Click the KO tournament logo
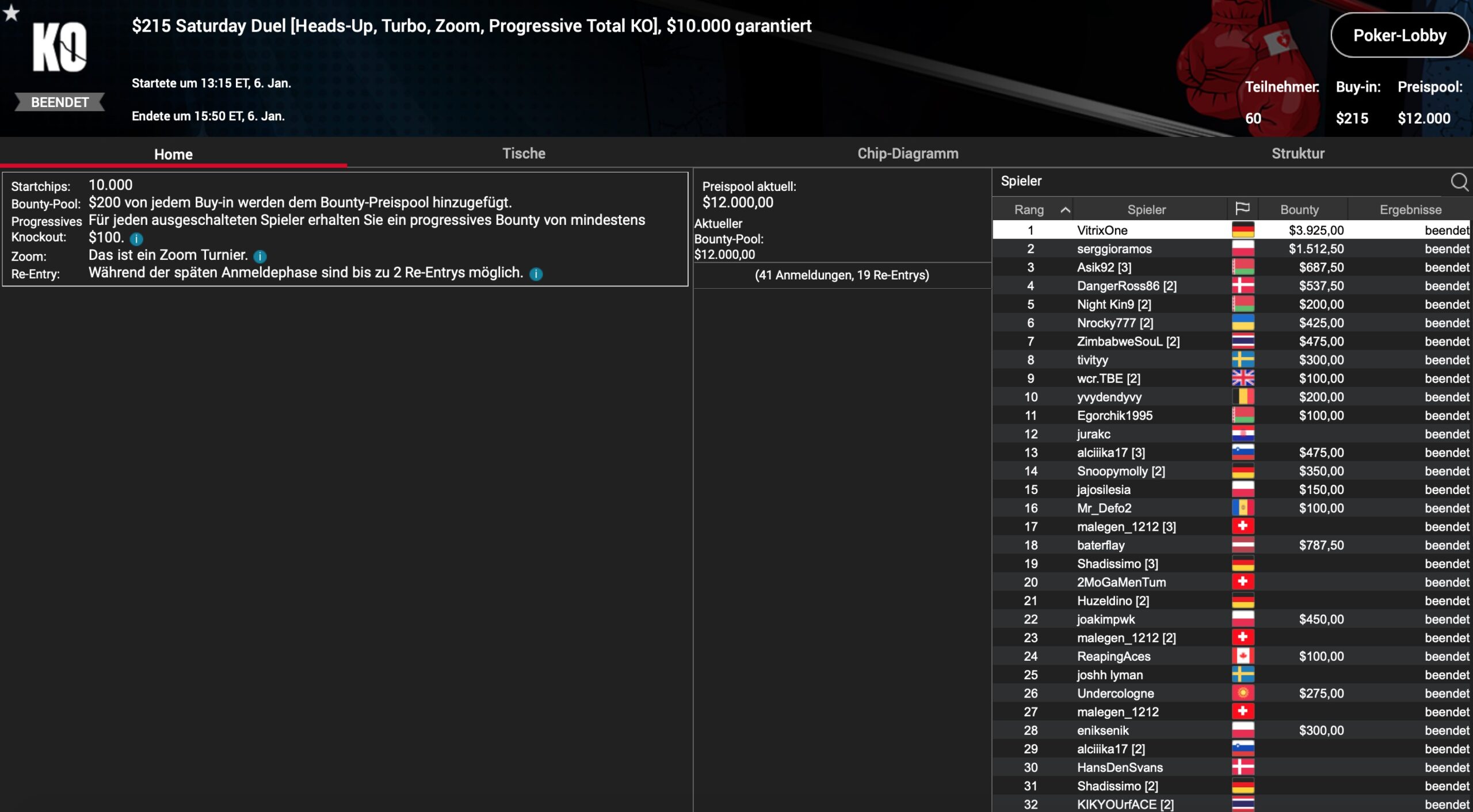Screen dimensions: 1473x812 pyautogui.click(x=59, y=47)
